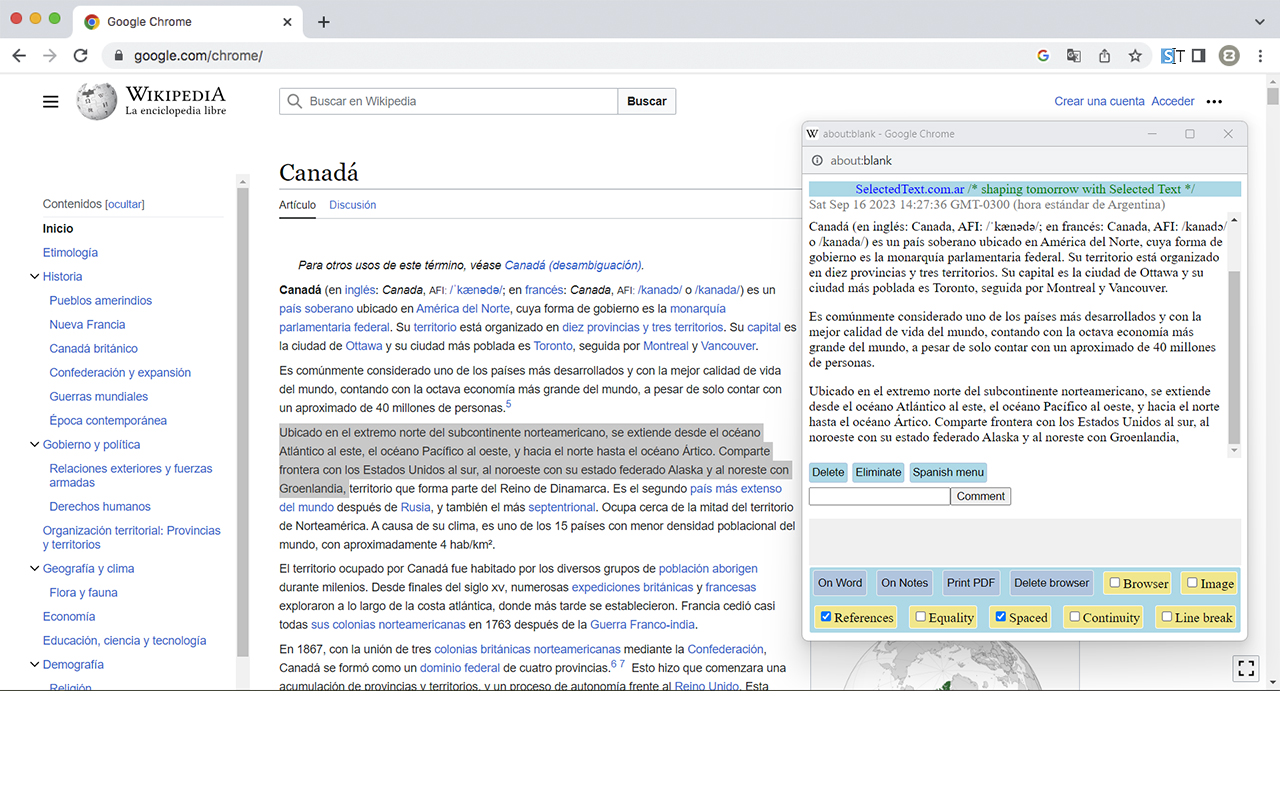1280x800 pixels.
Task: Uncheck the Spaced checkbox
Action: pos(1000,616)
